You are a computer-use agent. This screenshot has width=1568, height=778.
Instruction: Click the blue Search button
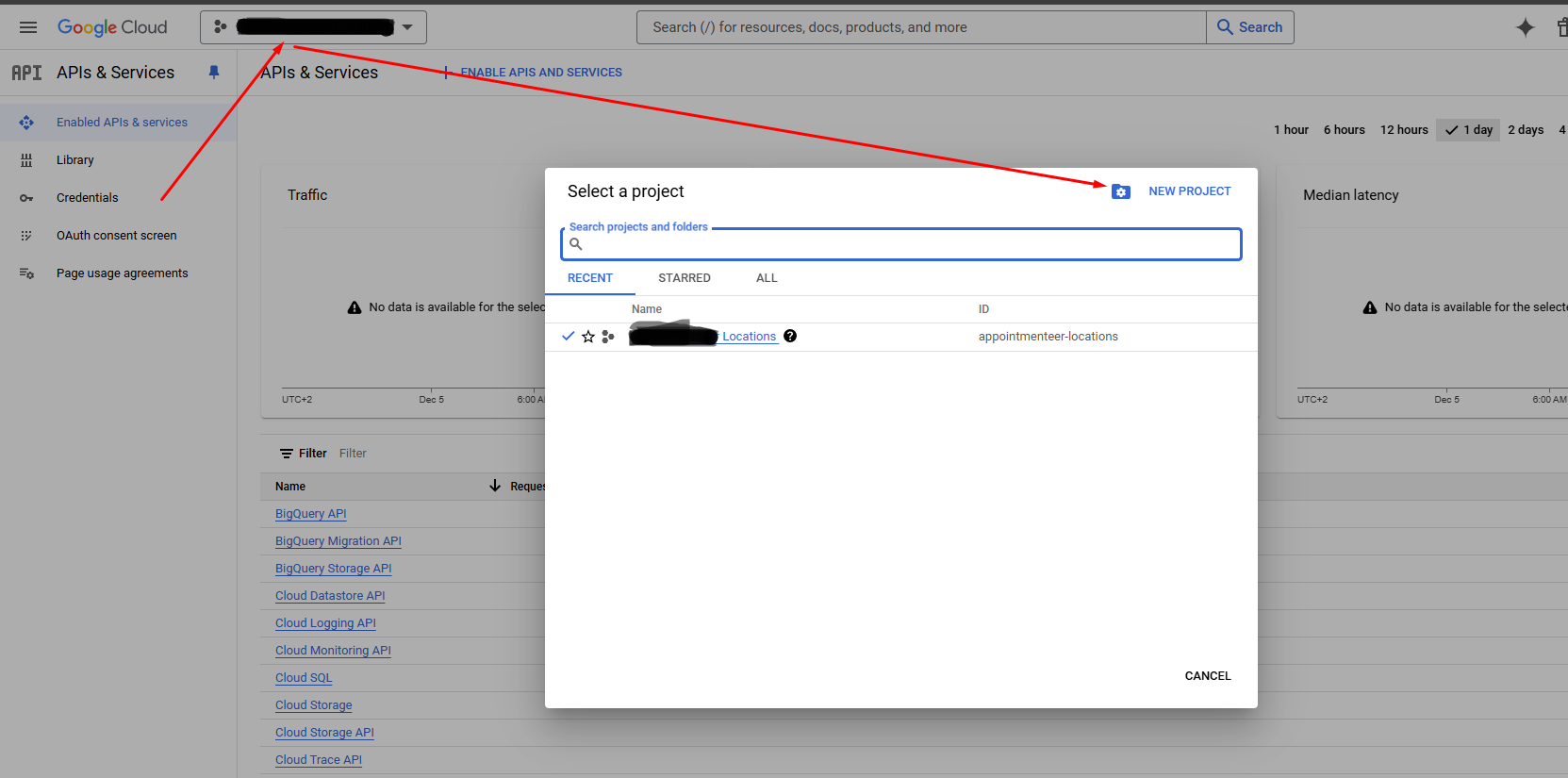coord(1250,27)
